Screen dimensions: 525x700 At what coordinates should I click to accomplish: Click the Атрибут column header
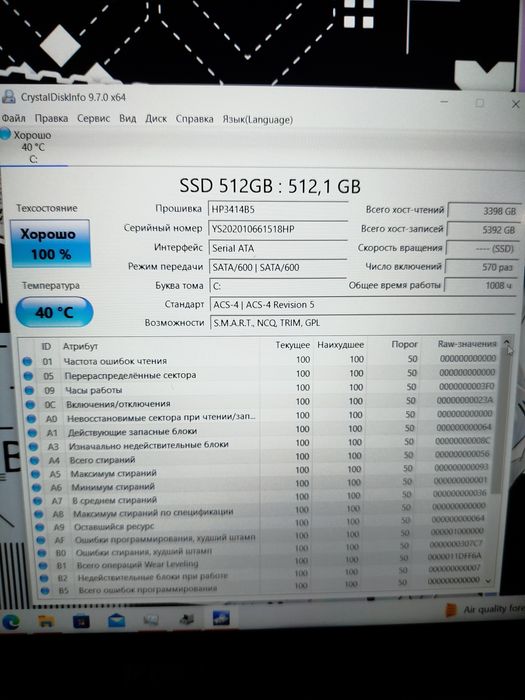80,346
